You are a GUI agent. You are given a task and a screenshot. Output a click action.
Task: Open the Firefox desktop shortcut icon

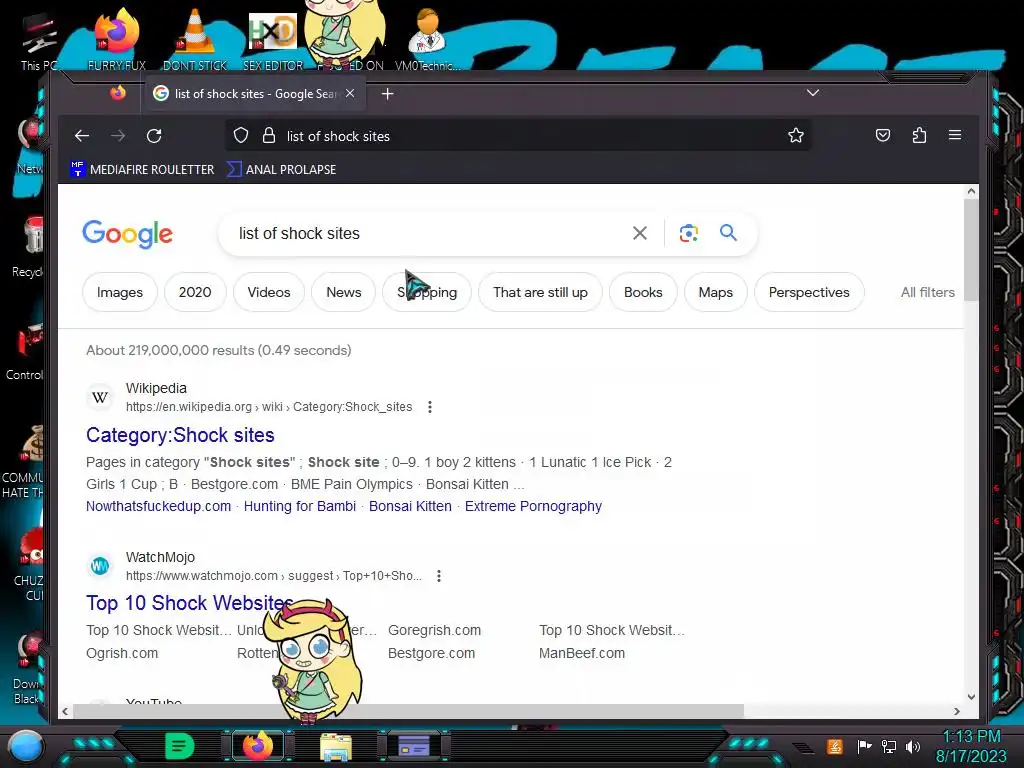point(117,38)
